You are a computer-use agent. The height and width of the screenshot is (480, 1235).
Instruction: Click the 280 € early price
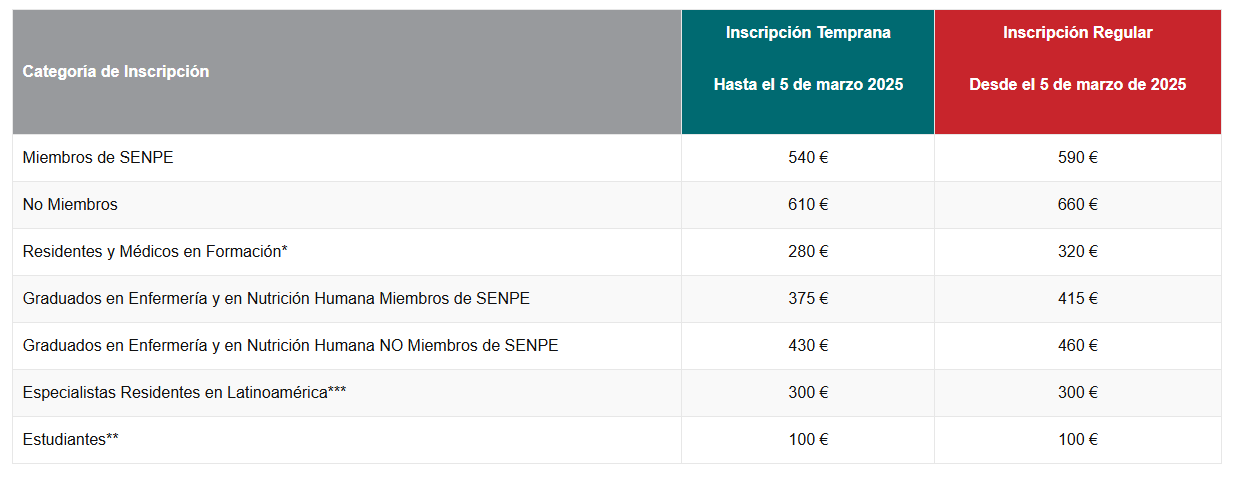tap(808, 252)
